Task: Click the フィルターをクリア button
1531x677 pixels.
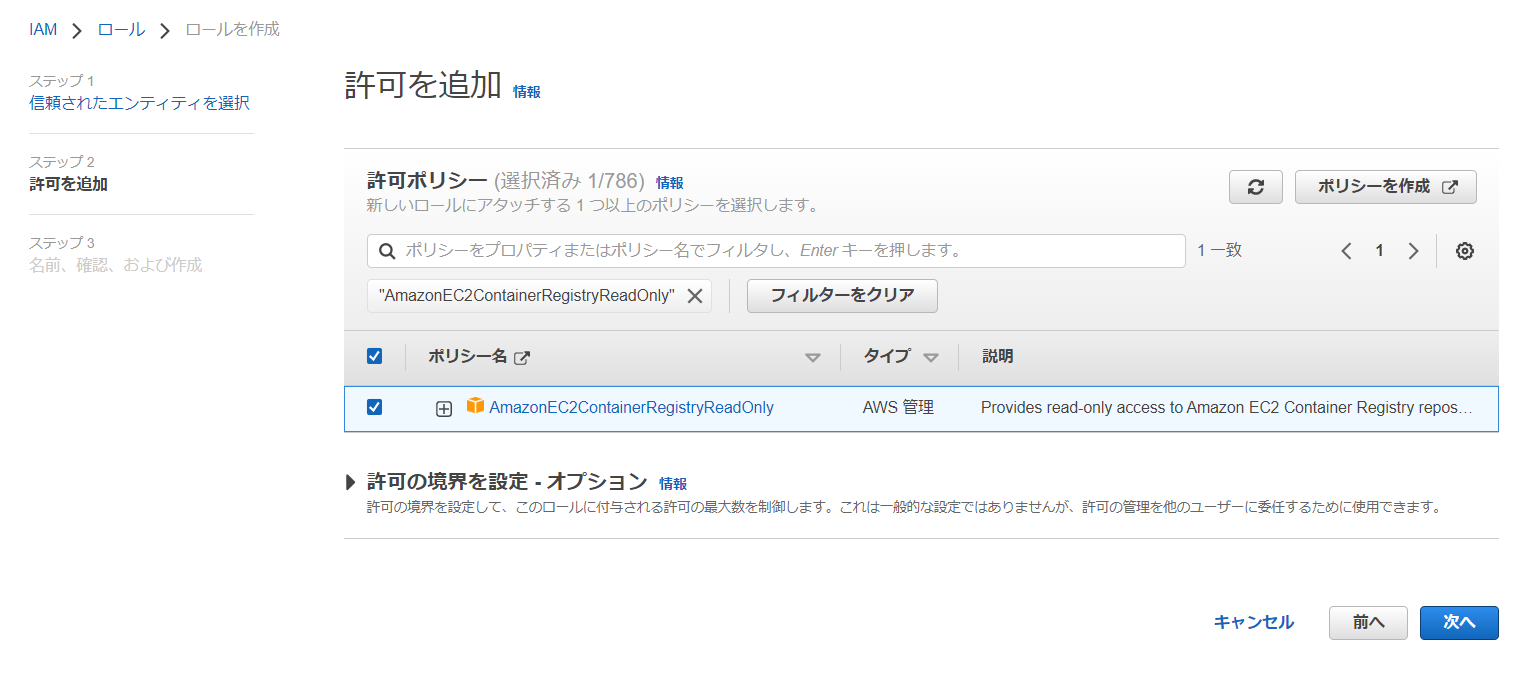Action: [841, 296]
